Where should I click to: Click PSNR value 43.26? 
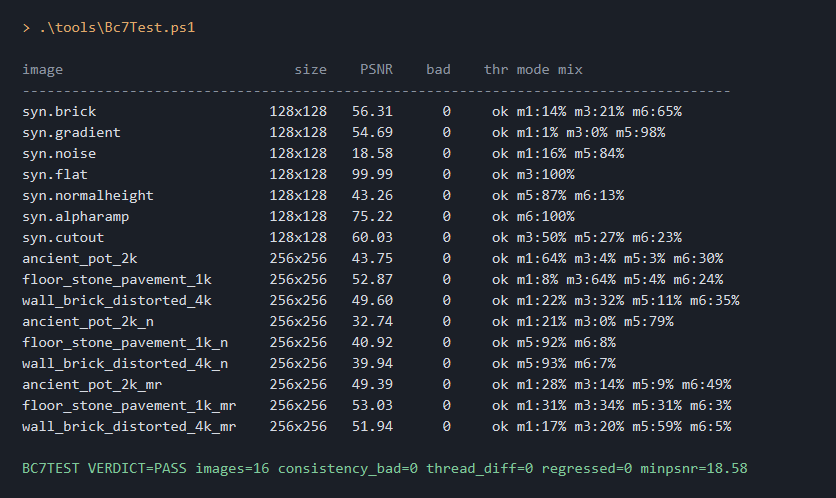point(372,196)
